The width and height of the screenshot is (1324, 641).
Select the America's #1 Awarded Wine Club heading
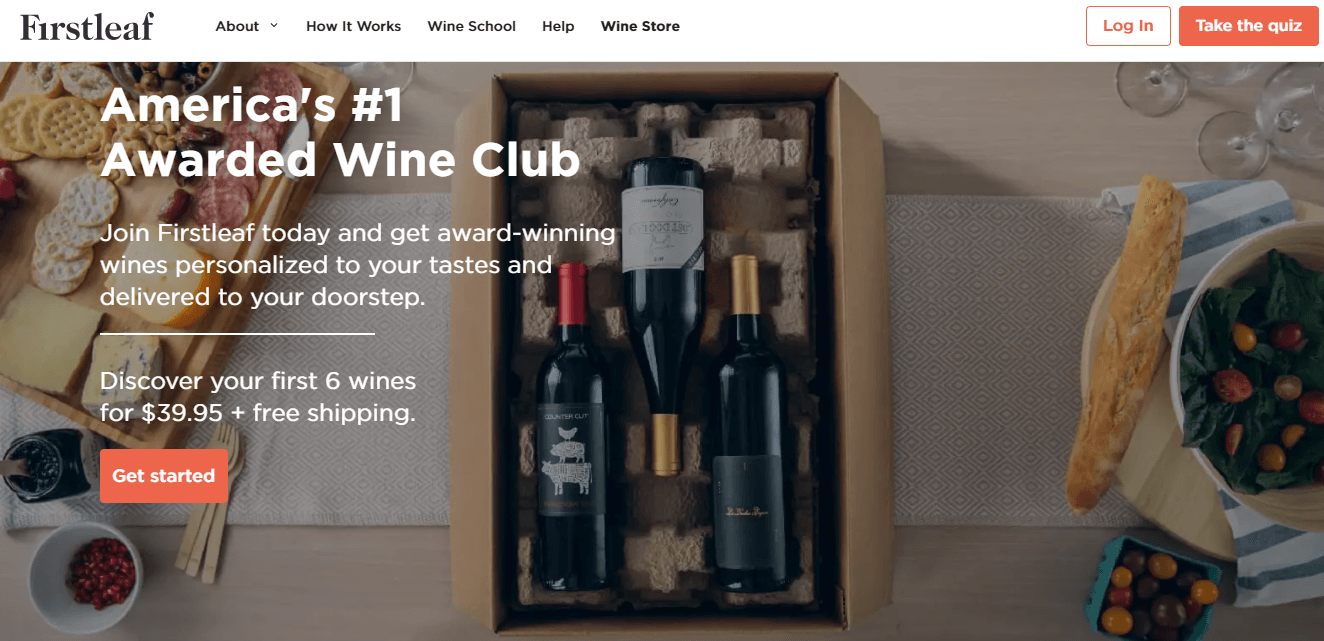(x=340, y=132)
